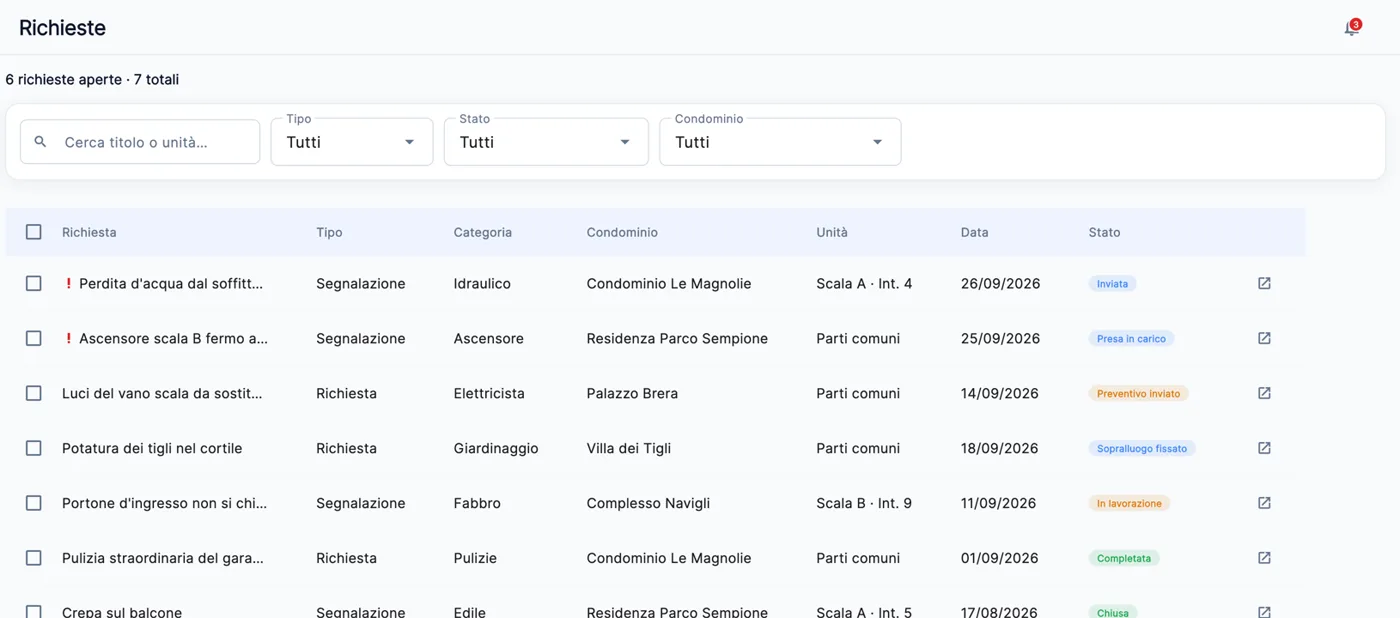Toggle the select-all checkbox in table header

(33, 232)
